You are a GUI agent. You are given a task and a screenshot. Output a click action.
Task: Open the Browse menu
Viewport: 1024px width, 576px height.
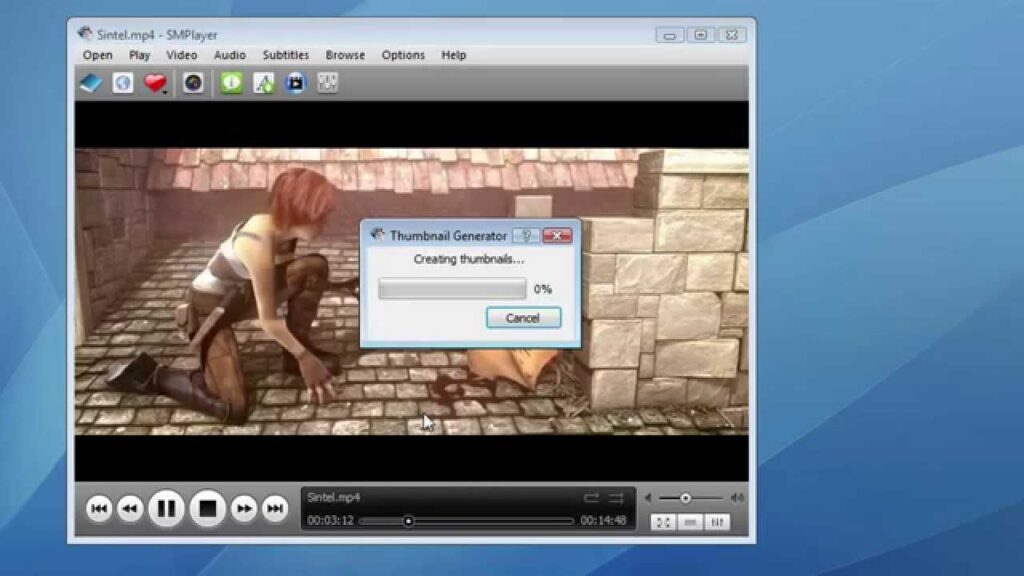345,56
